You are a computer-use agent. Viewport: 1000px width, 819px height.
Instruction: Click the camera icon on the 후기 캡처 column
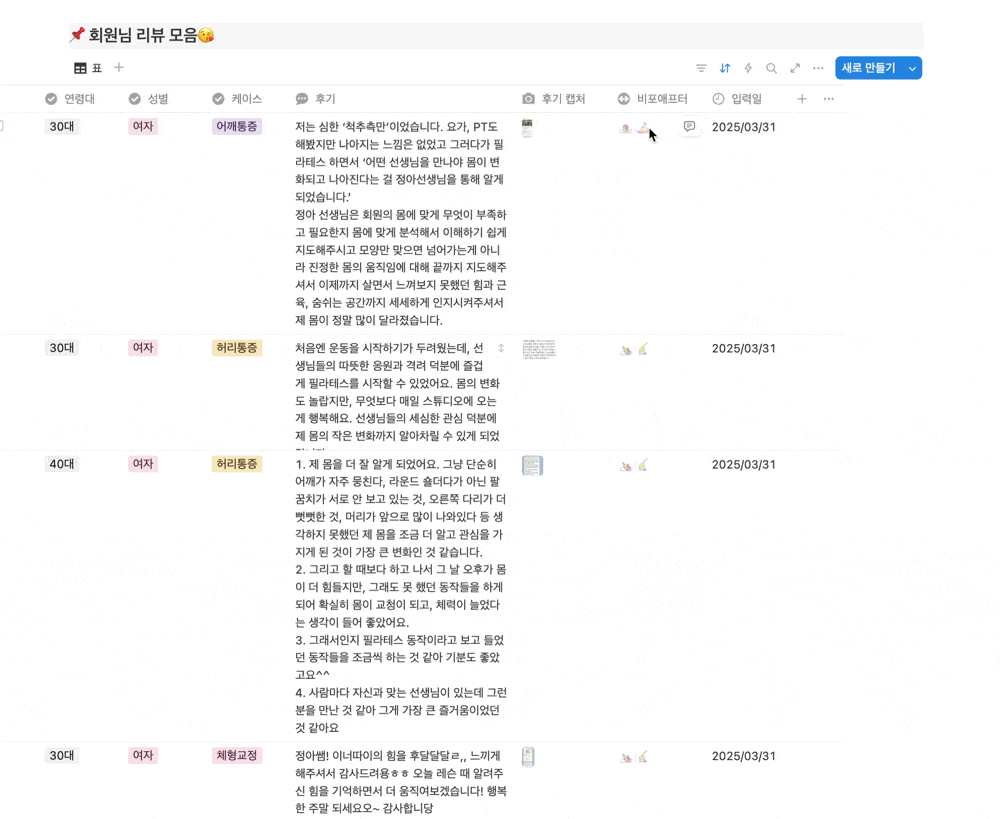coord(527,99)
